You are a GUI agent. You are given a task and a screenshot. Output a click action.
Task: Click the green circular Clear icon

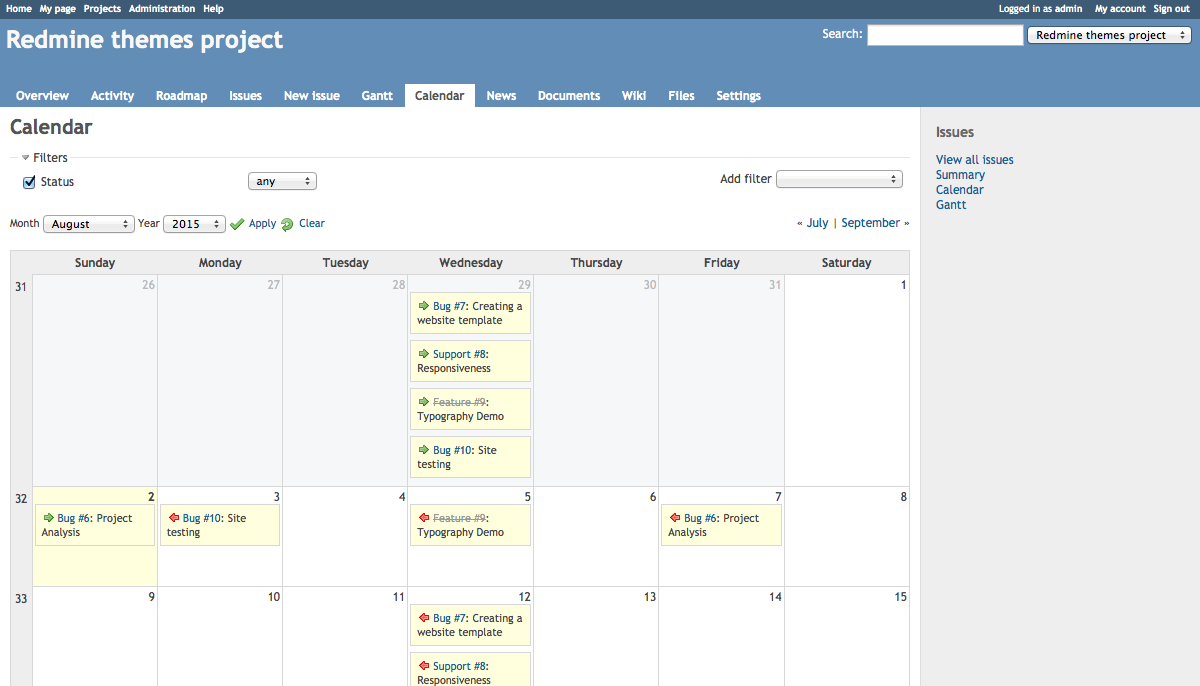pos(287,224)
